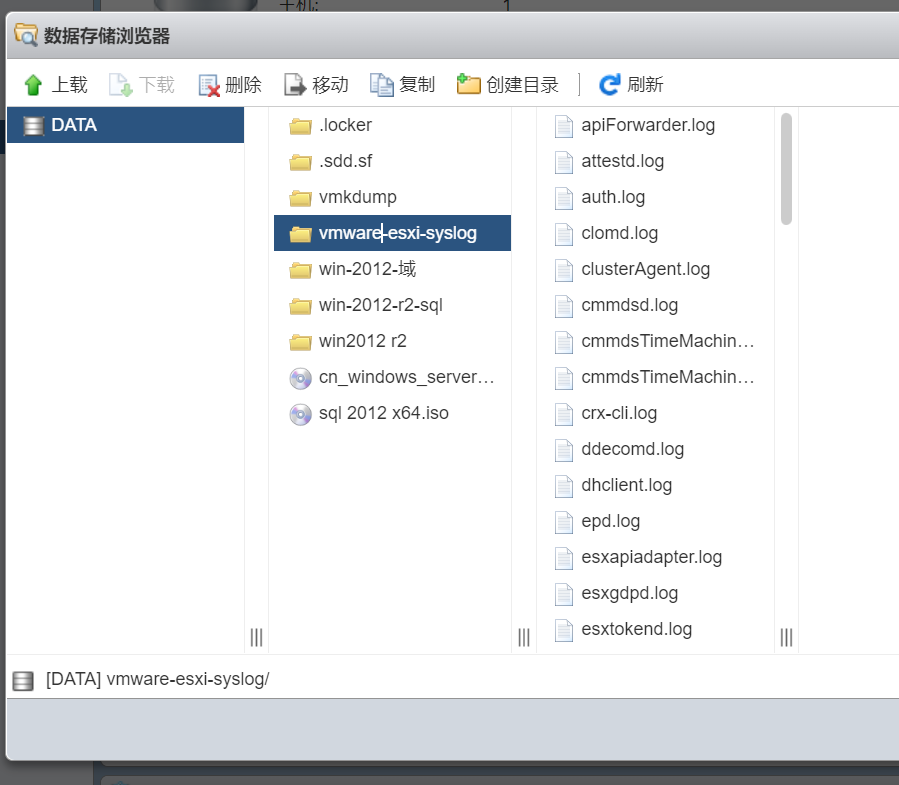Click the [DATA] vmware-esxi-syslog/ path text
Image resolution: width=899 pixels, height=785 pixels.
click(158, 679)
